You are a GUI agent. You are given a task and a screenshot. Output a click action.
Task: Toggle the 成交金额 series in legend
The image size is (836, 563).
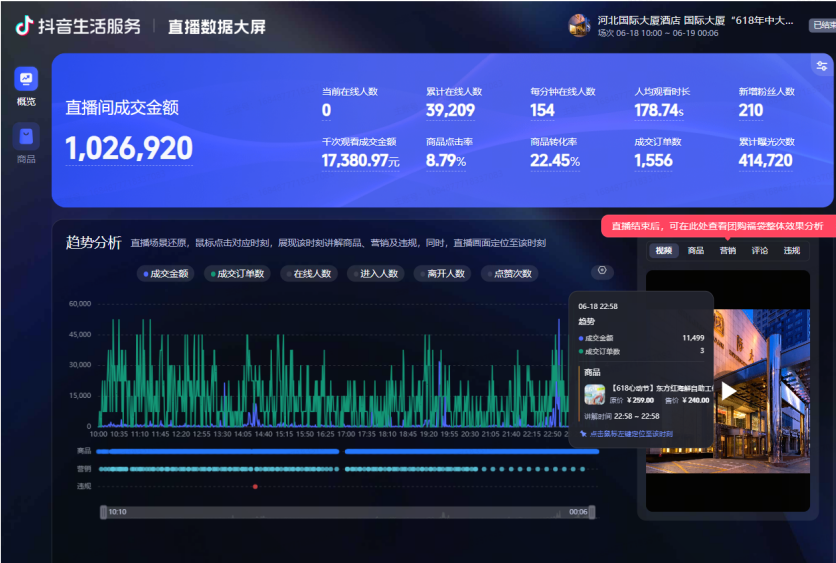coord(166,273)
